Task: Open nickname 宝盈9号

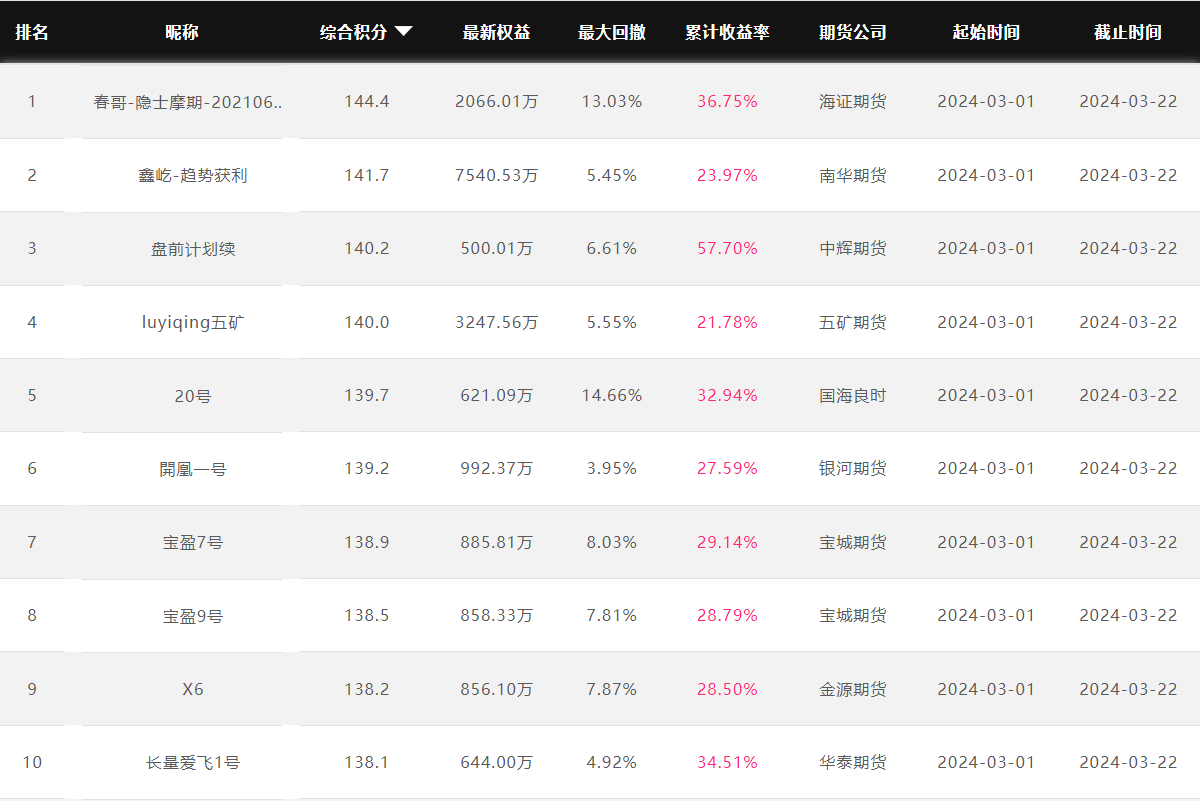Action: (193, 616)
